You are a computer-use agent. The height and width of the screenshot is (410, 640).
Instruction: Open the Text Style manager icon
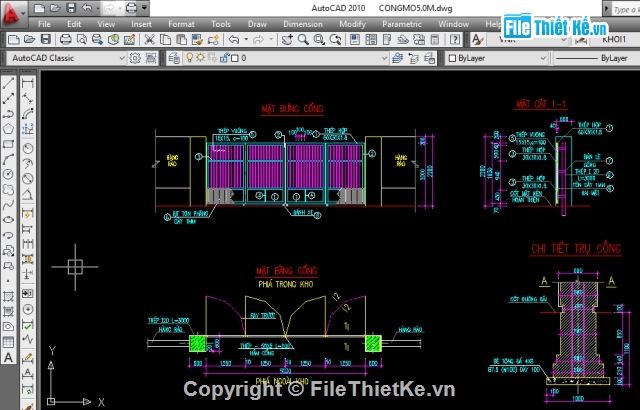tap(477, 40)
